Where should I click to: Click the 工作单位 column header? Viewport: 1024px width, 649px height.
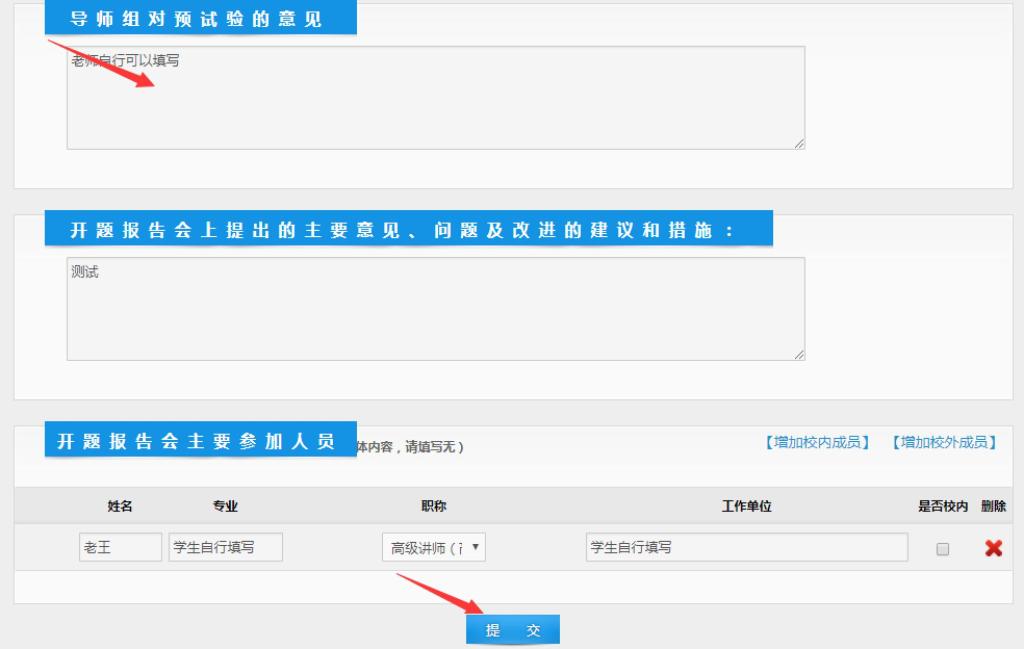[x=746, y=507]
